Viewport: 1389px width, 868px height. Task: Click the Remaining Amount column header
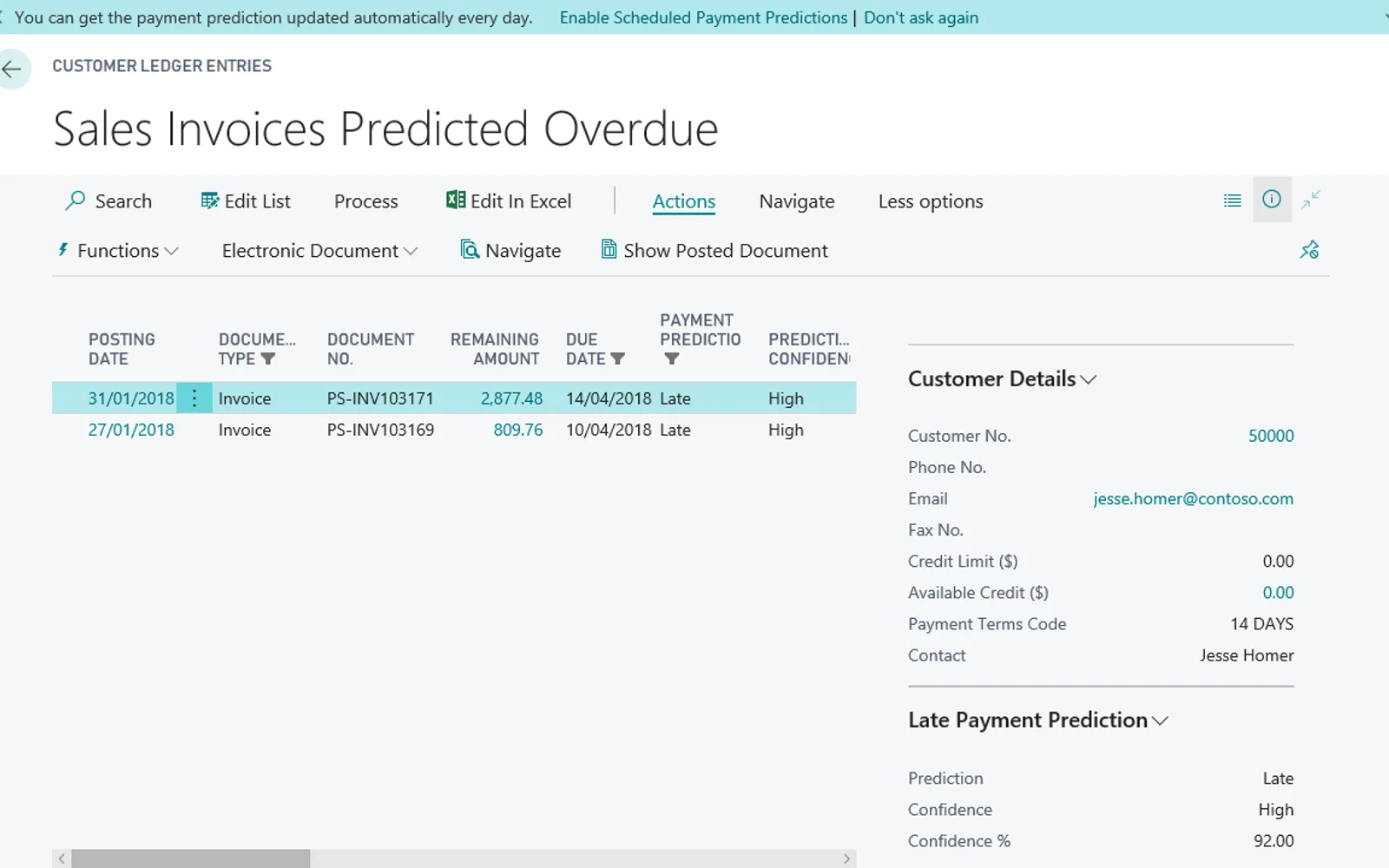pos(495,349)
